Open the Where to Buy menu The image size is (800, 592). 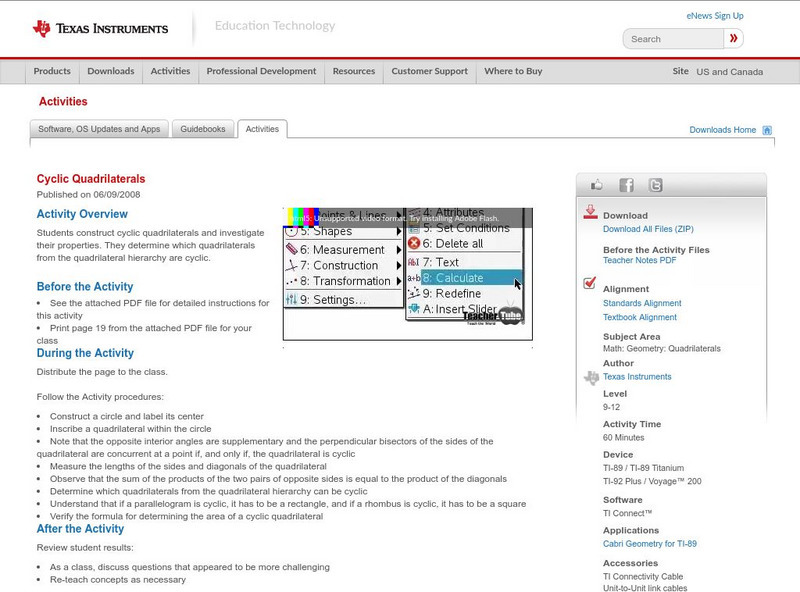[513, 71]
